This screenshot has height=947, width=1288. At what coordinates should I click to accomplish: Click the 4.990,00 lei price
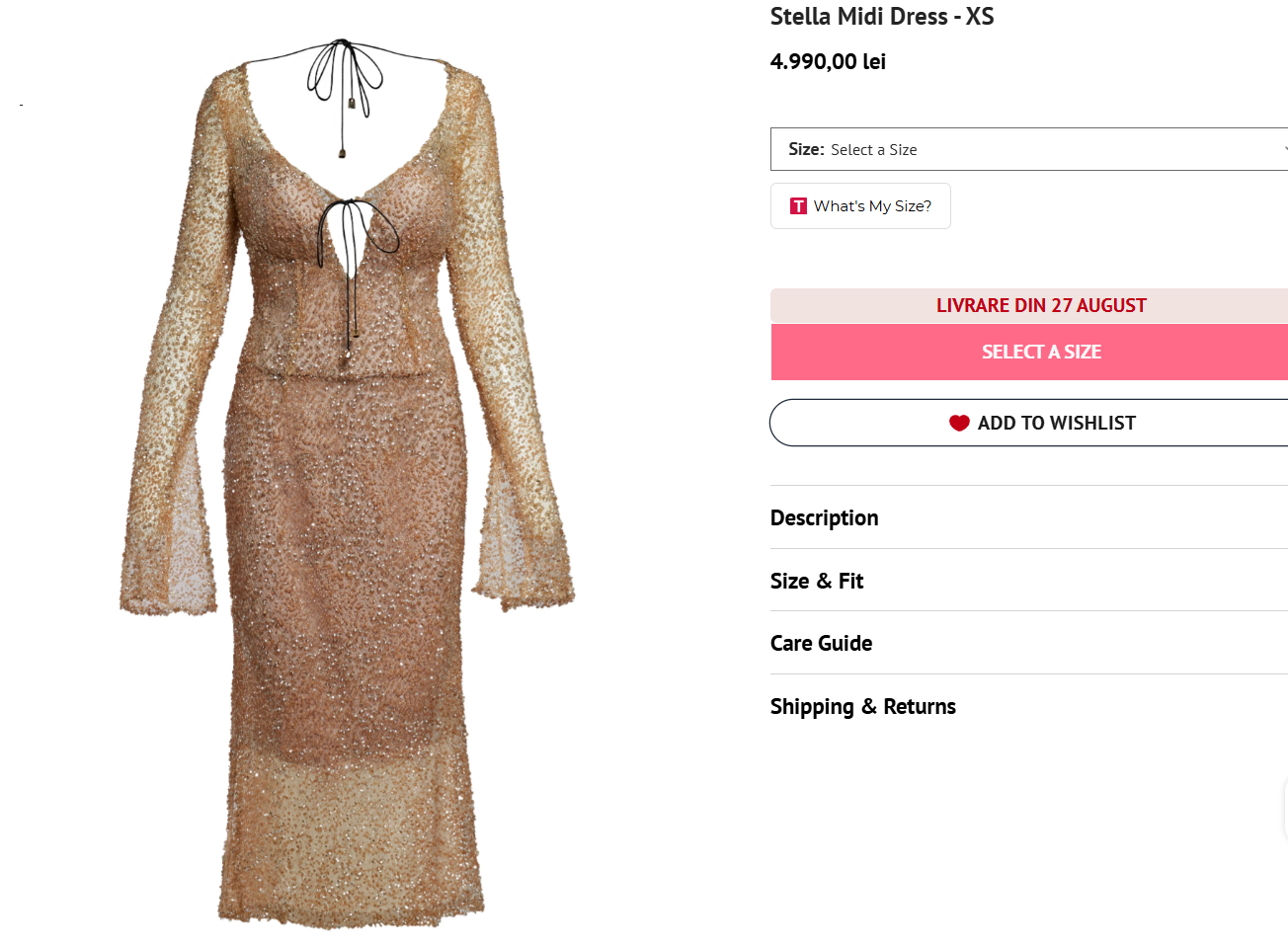click(x=828, y=61)
